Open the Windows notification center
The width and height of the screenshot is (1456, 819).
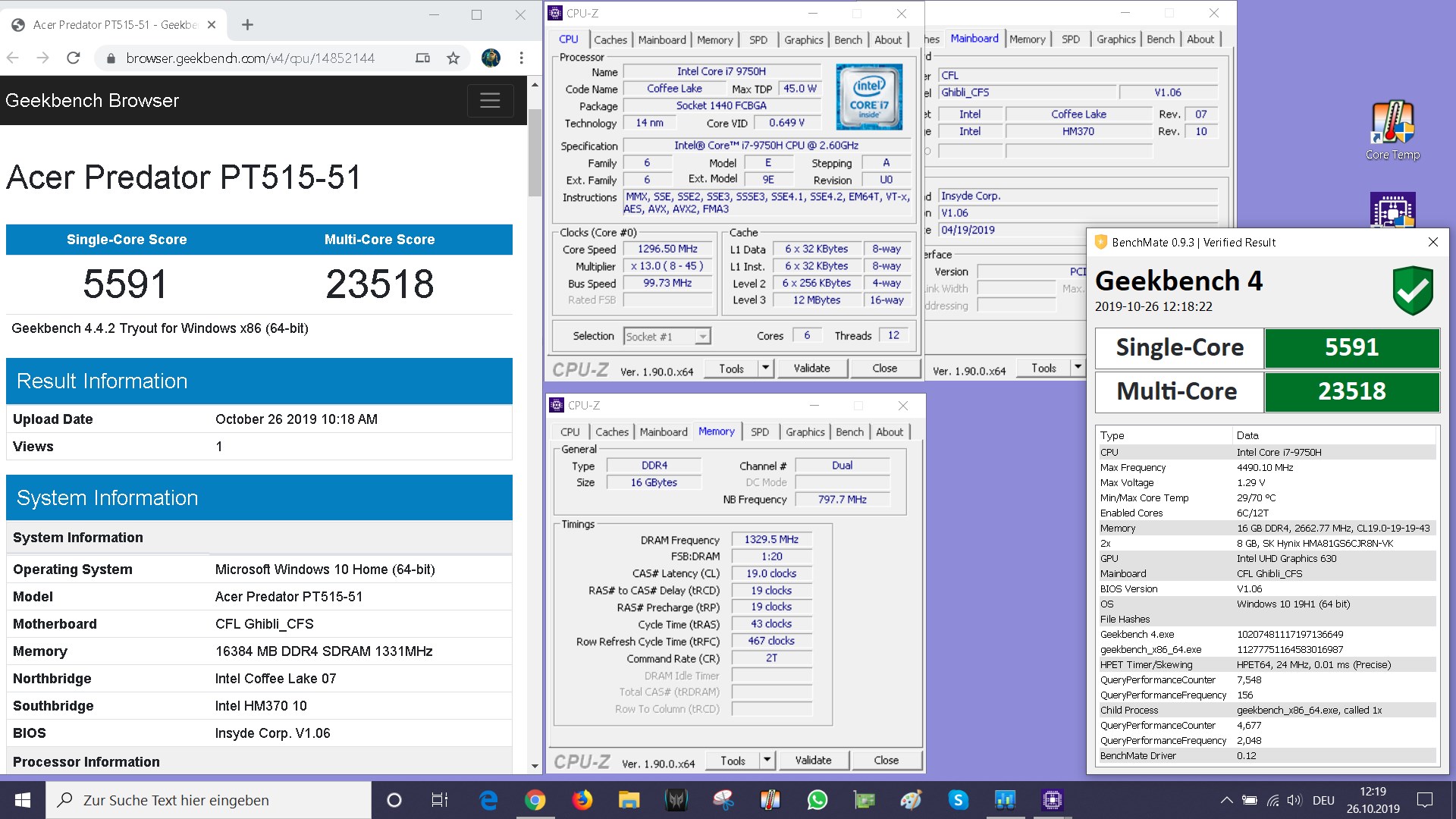click(1425, 800)
